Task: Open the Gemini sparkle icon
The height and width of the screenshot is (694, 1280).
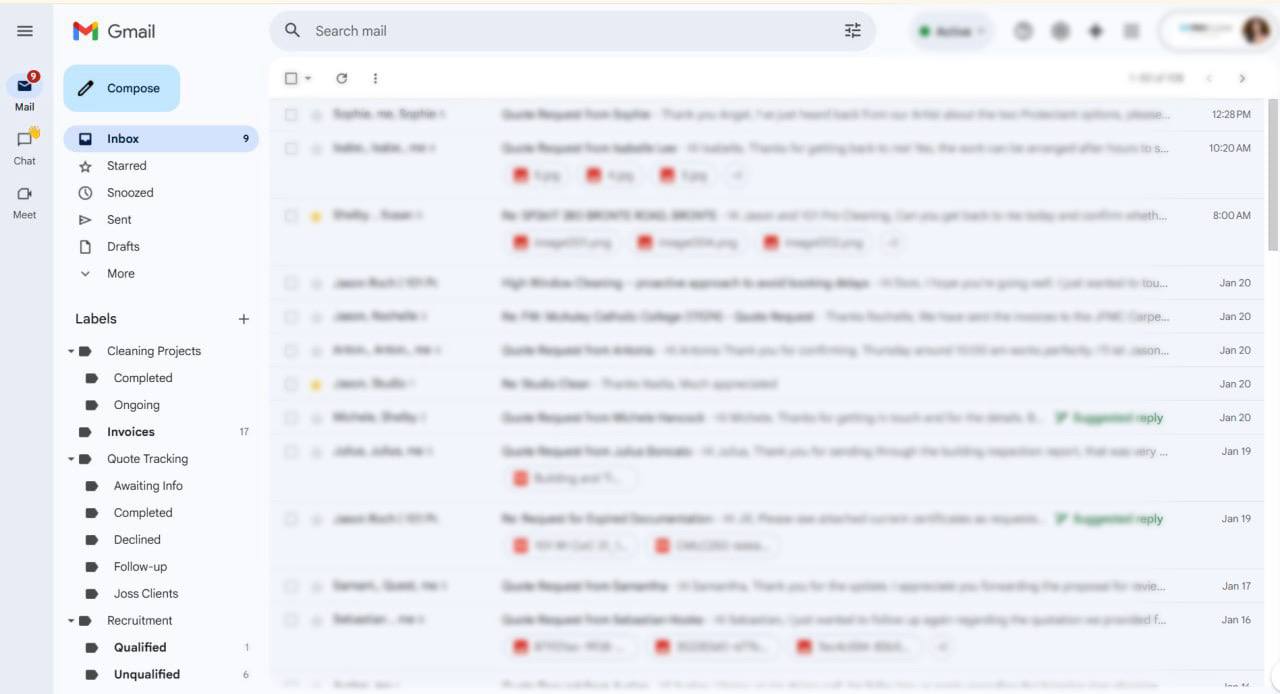Action: (1096, 31)
